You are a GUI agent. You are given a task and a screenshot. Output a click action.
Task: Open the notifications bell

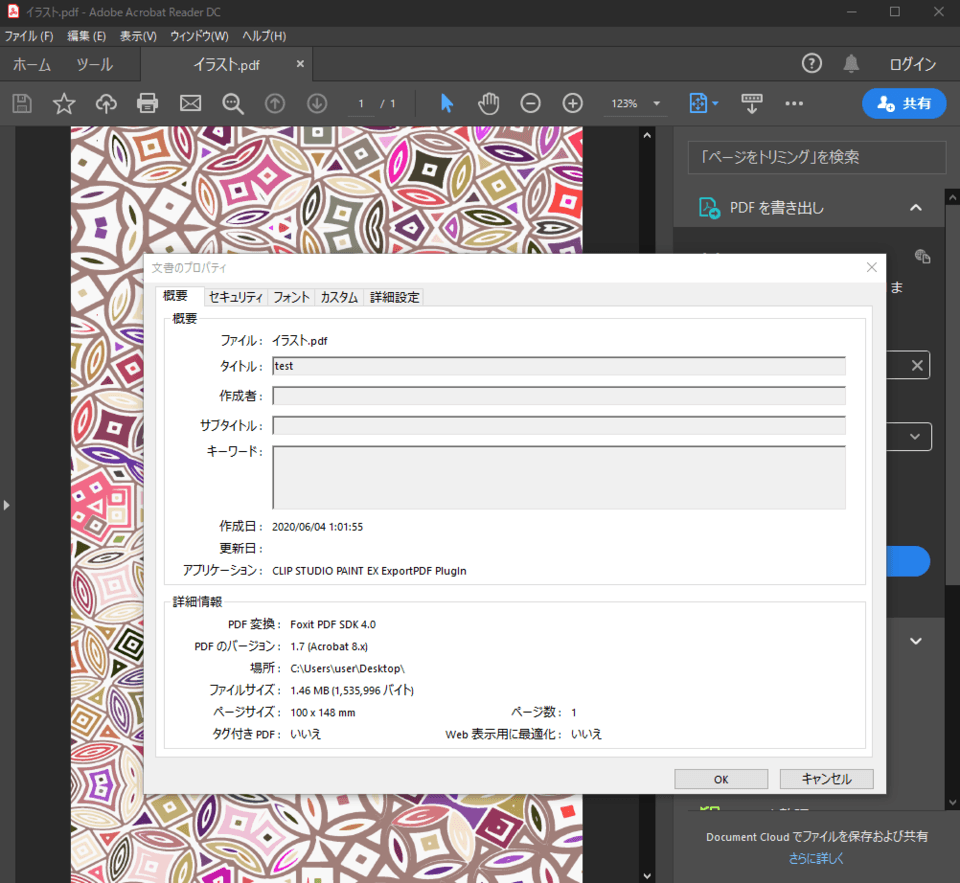click(851, 64)
